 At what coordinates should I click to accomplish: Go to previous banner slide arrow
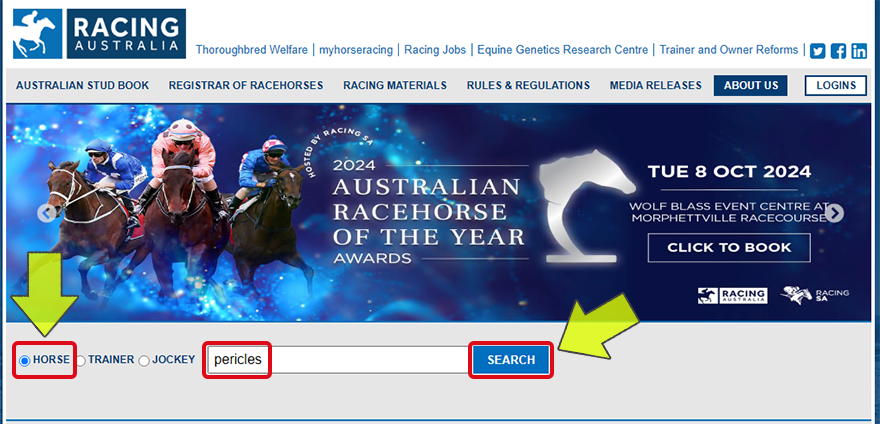(46, 213)
